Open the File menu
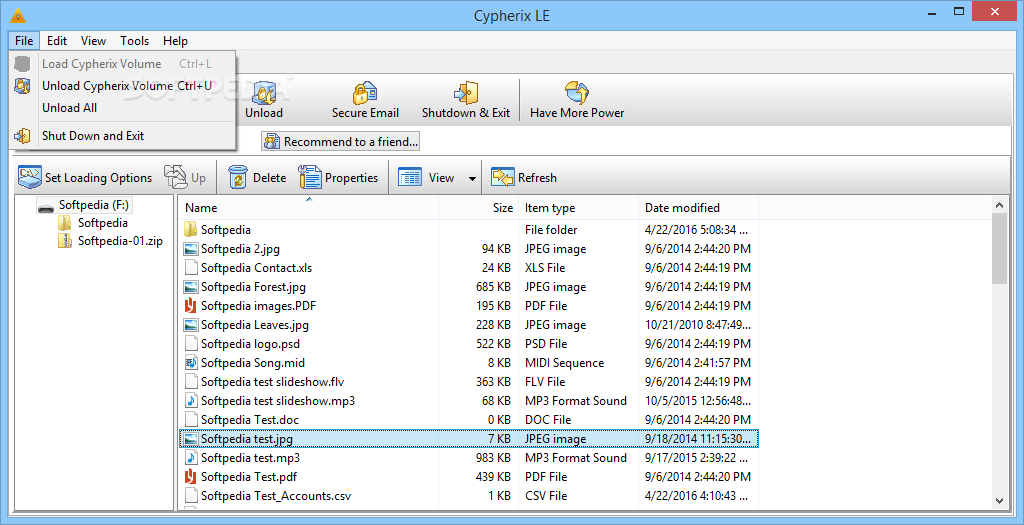Viewport: 1024px width, 525px height. point(24,40)
